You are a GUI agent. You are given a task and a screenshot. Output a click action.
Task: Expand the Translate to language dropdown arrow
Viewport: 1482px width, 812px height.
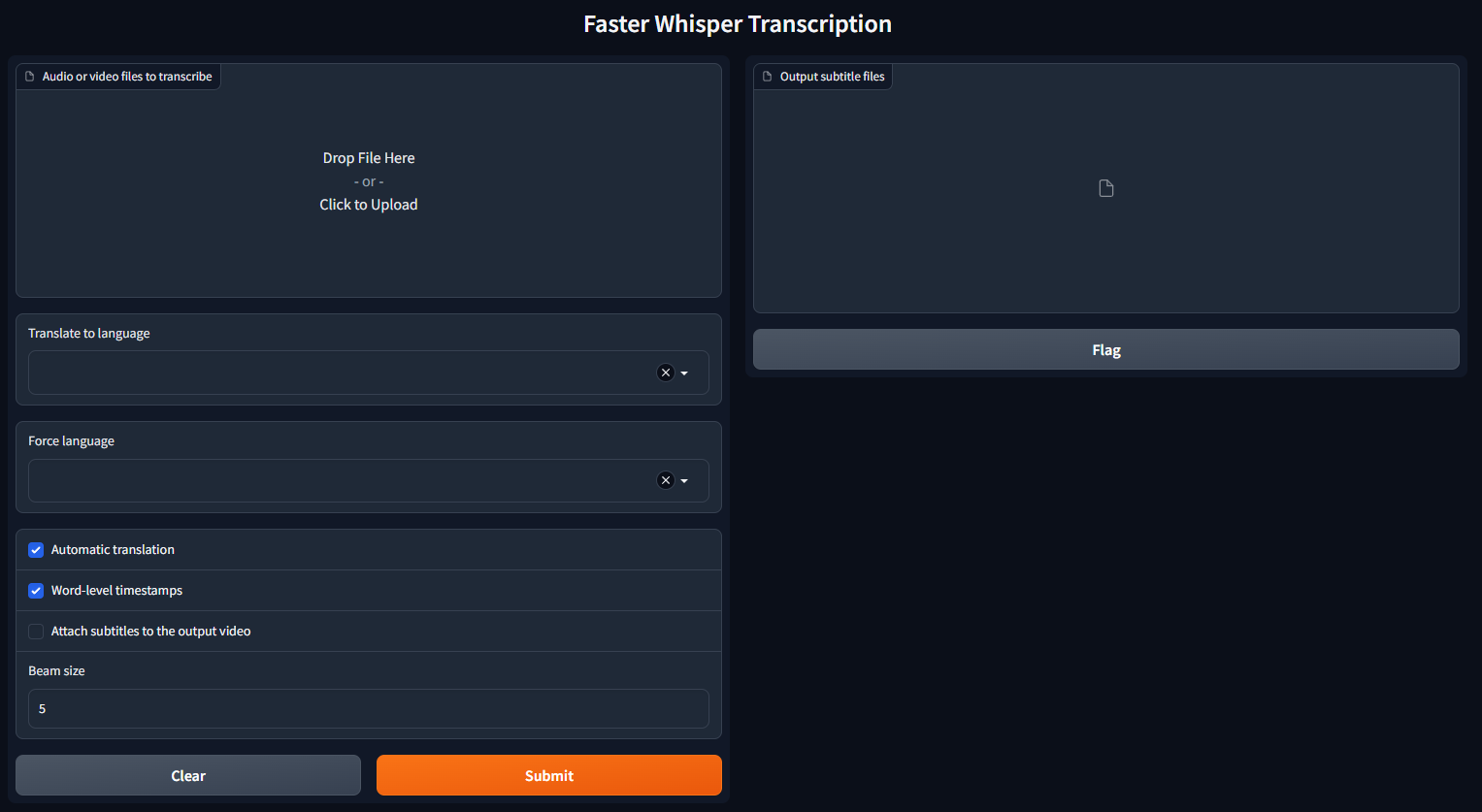(x=684, y=374)
